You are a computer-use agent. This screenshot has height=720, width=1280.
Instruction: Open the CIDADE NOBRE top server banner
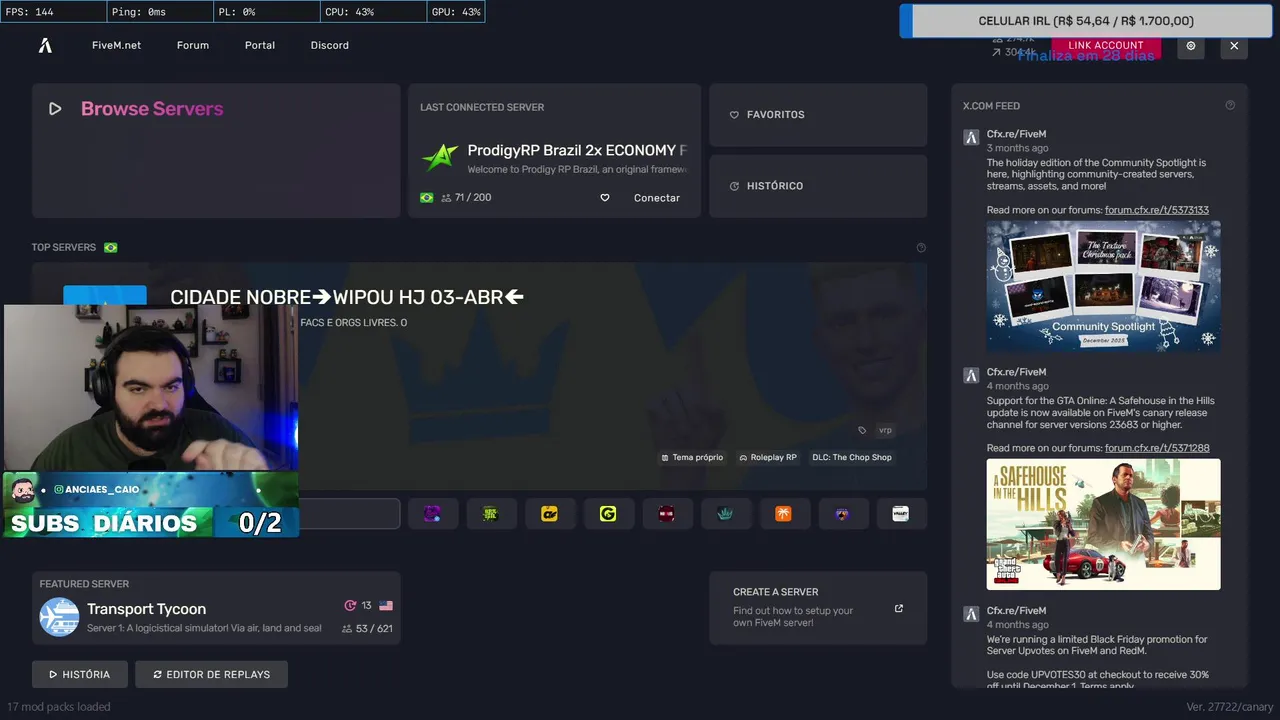click(479, 376)
